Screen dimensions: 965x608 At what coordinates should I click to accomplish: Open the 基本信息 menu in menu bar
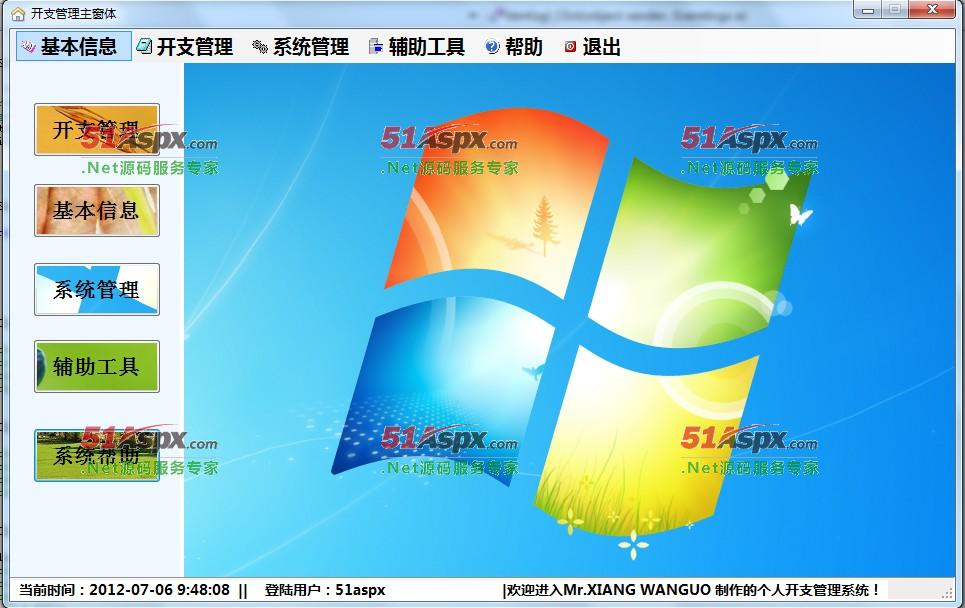(74, 46)
